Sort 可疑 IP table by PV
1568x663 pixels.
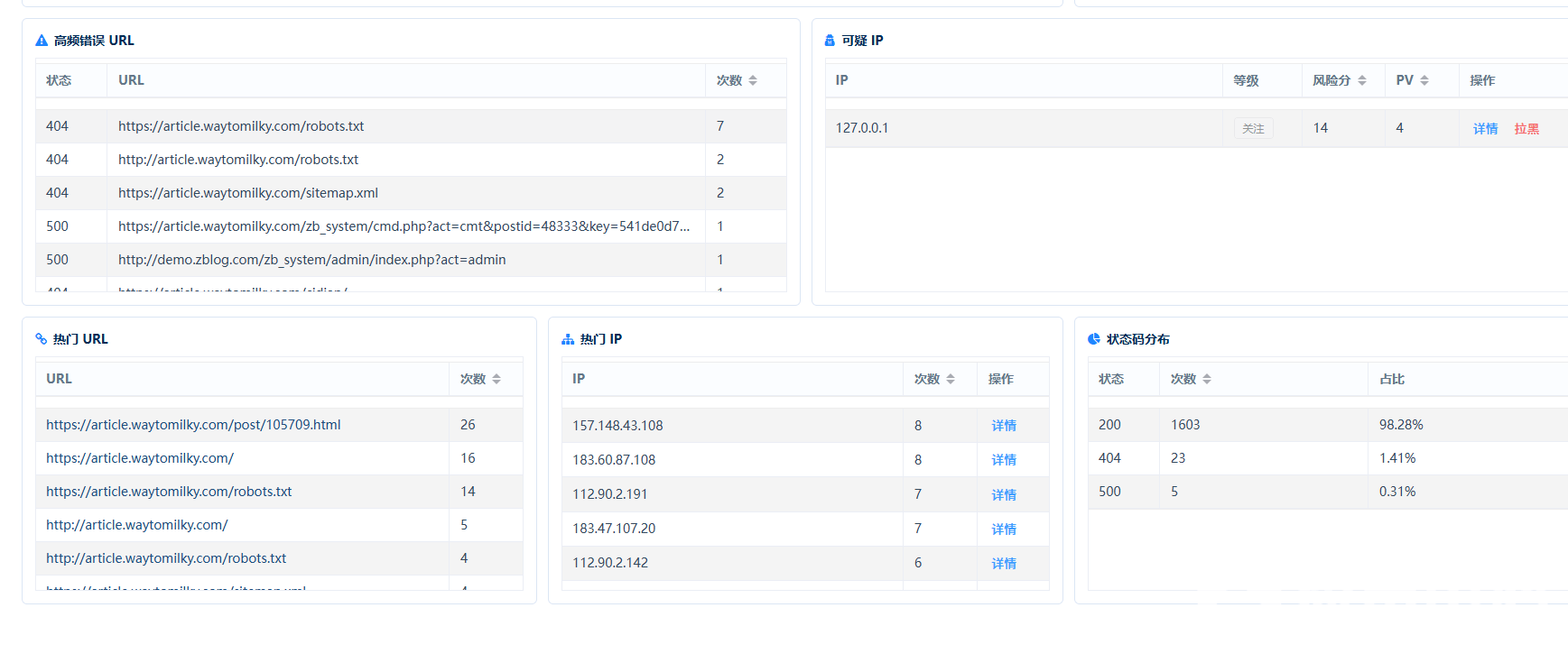click(x=1424, y=80)
